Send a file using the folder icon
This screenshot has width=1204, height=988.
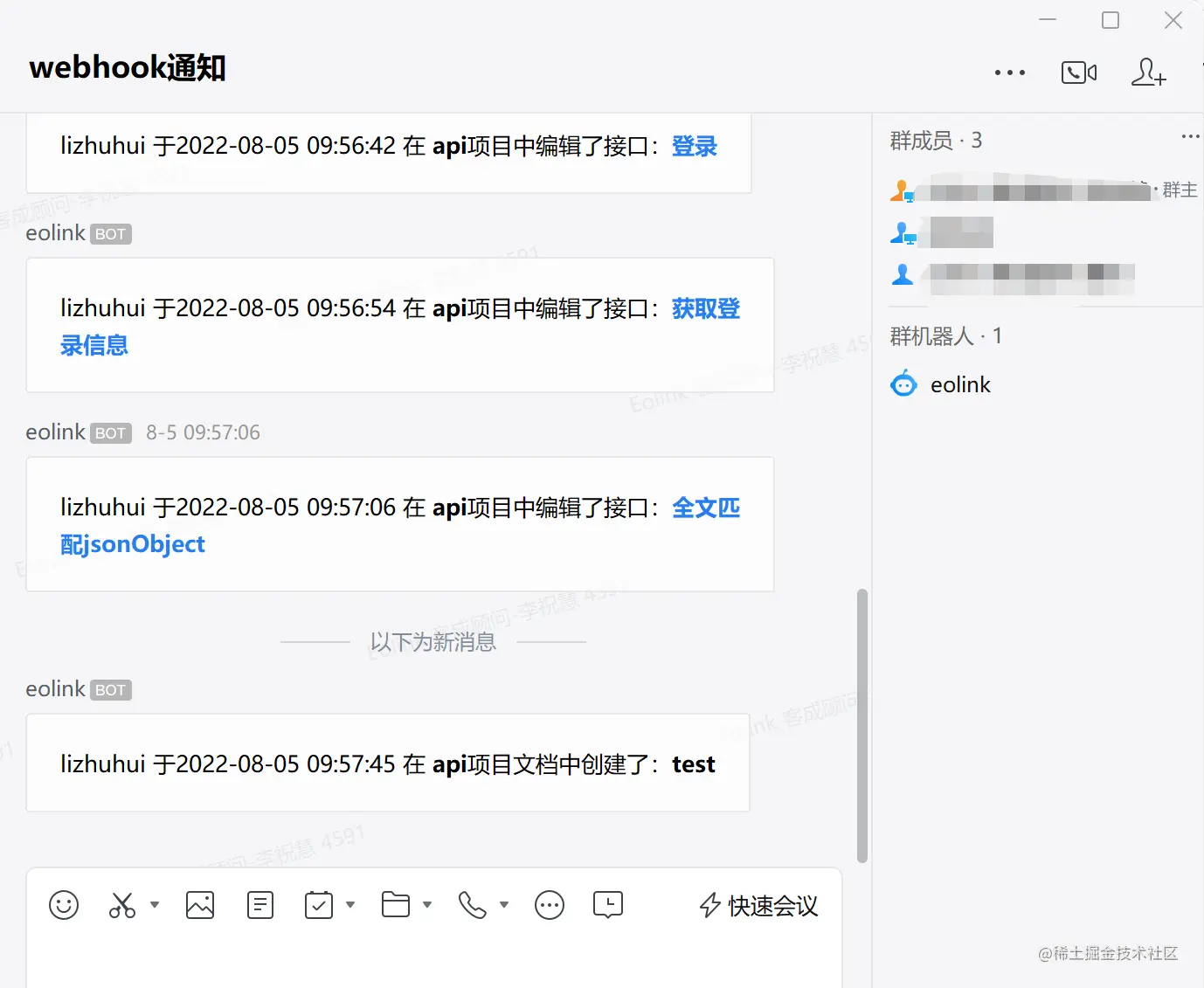pyautogui.click(x=397, y=905)
